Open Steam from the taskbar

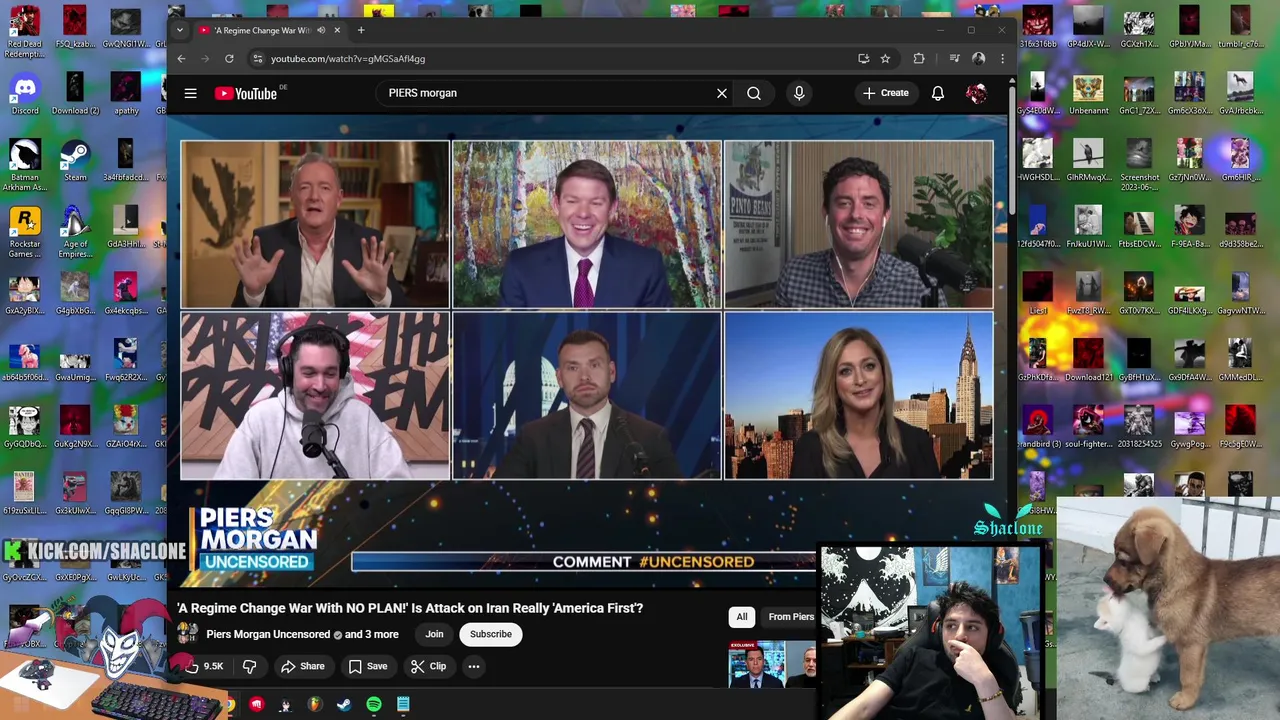[x=344, y=705]
